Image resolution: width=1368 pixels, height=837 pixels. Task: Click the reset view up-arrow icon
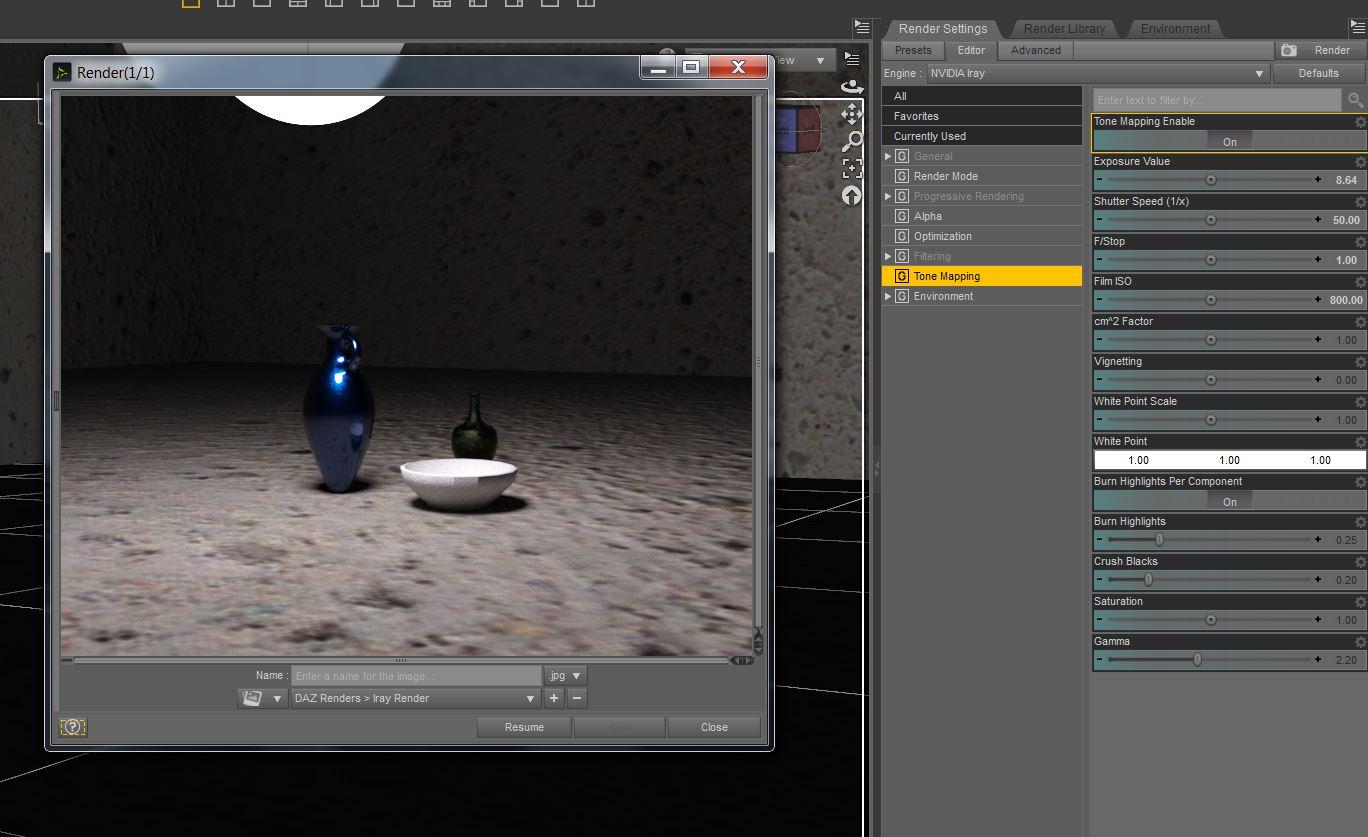[852, 196]
